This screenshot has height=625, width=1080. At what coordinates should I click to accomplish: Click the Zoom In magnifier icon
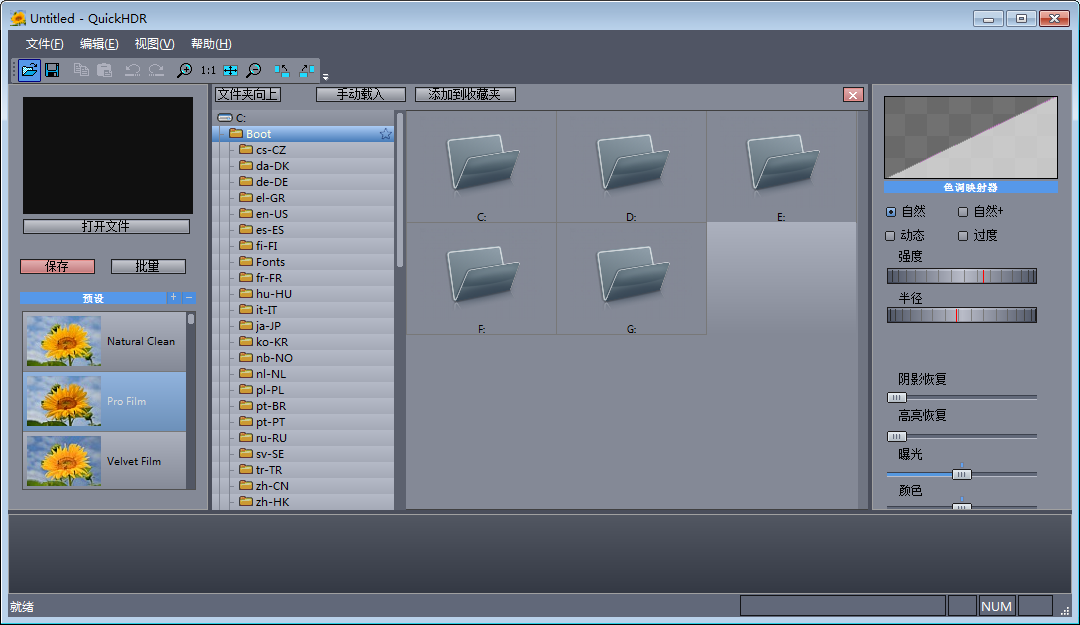(184, 70)
